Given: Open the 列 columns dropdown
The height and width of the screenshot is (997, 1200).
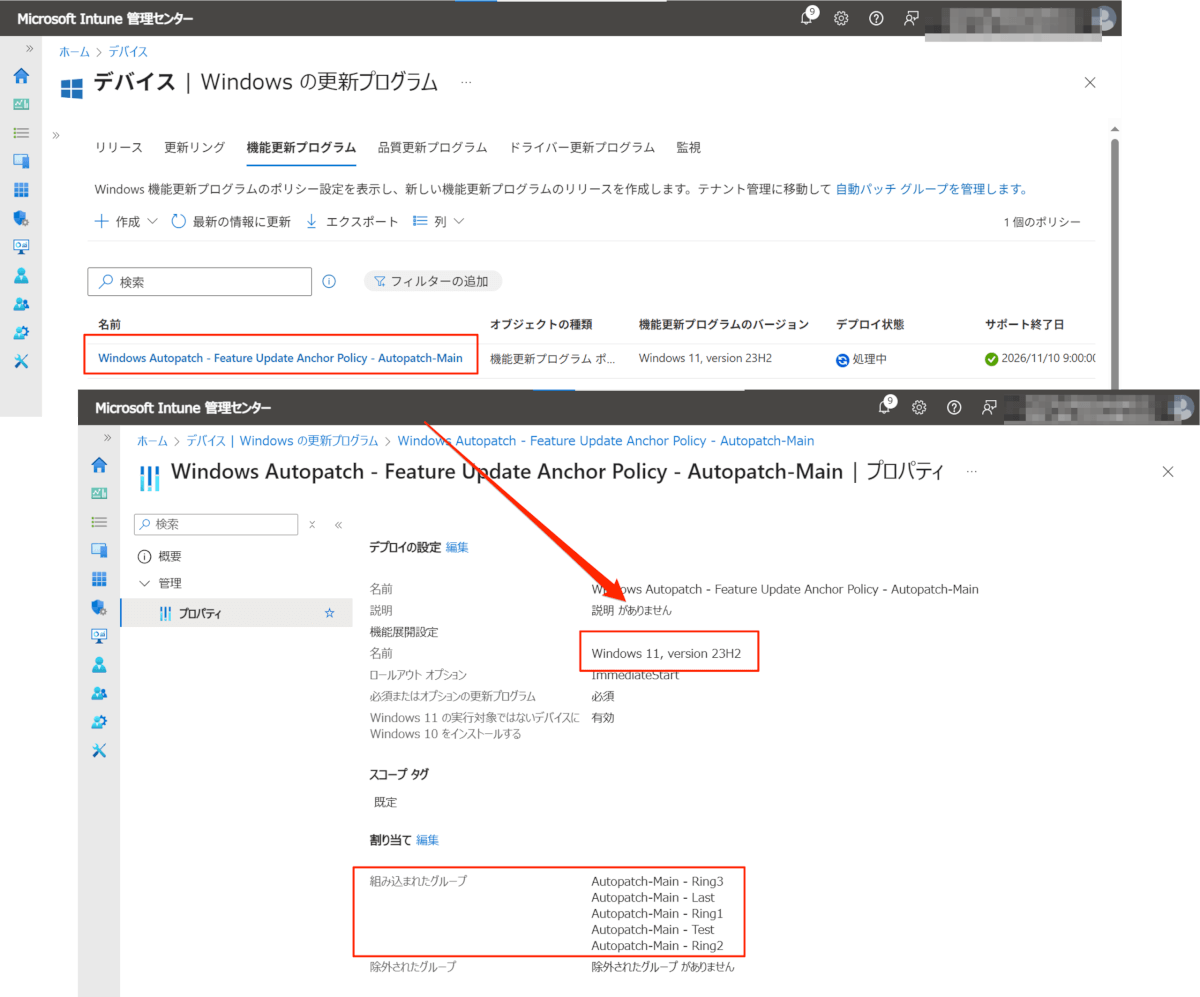Looking at the screenshot, I should click(x=439, y=222).
